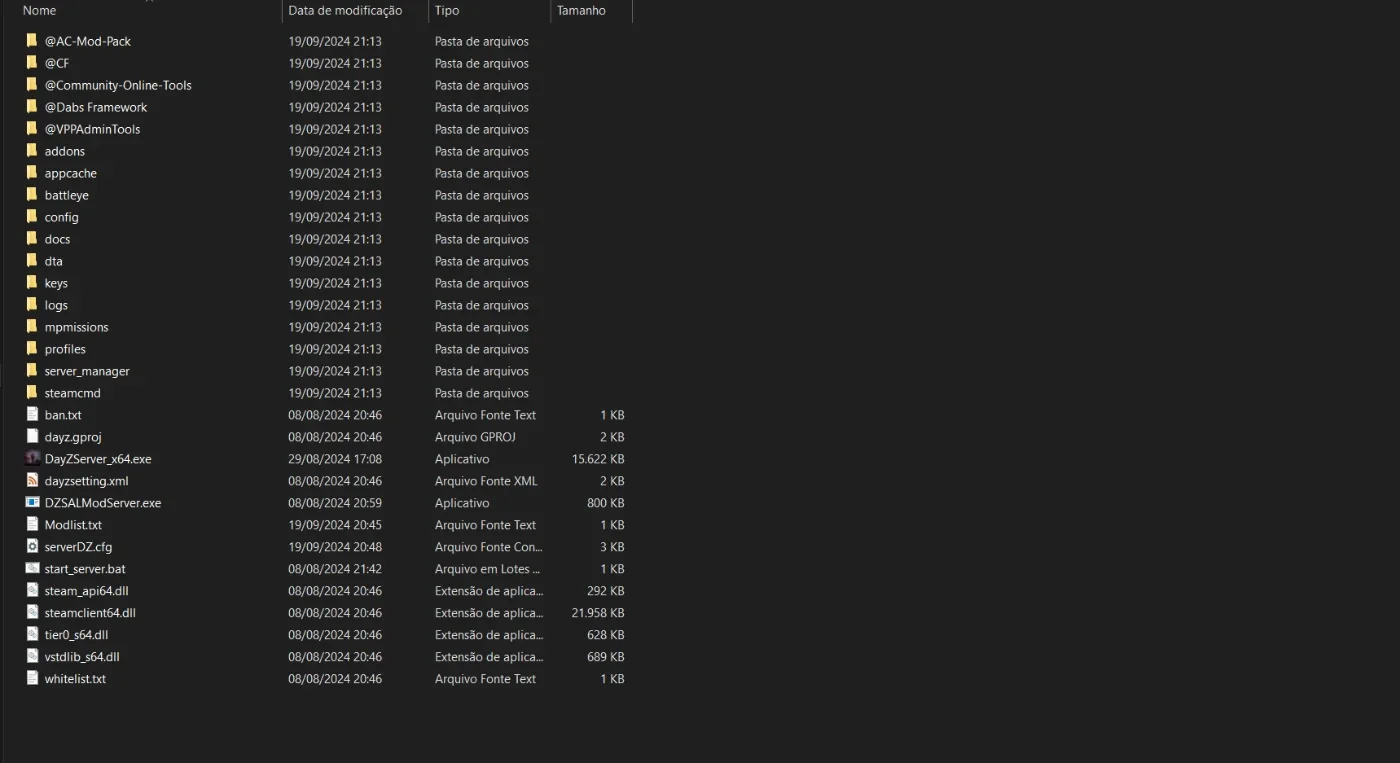The height and width of the screenshot is (763, 1400).
Task: Select the tier0_s64.dll file name
Action: tap(76, 635)
